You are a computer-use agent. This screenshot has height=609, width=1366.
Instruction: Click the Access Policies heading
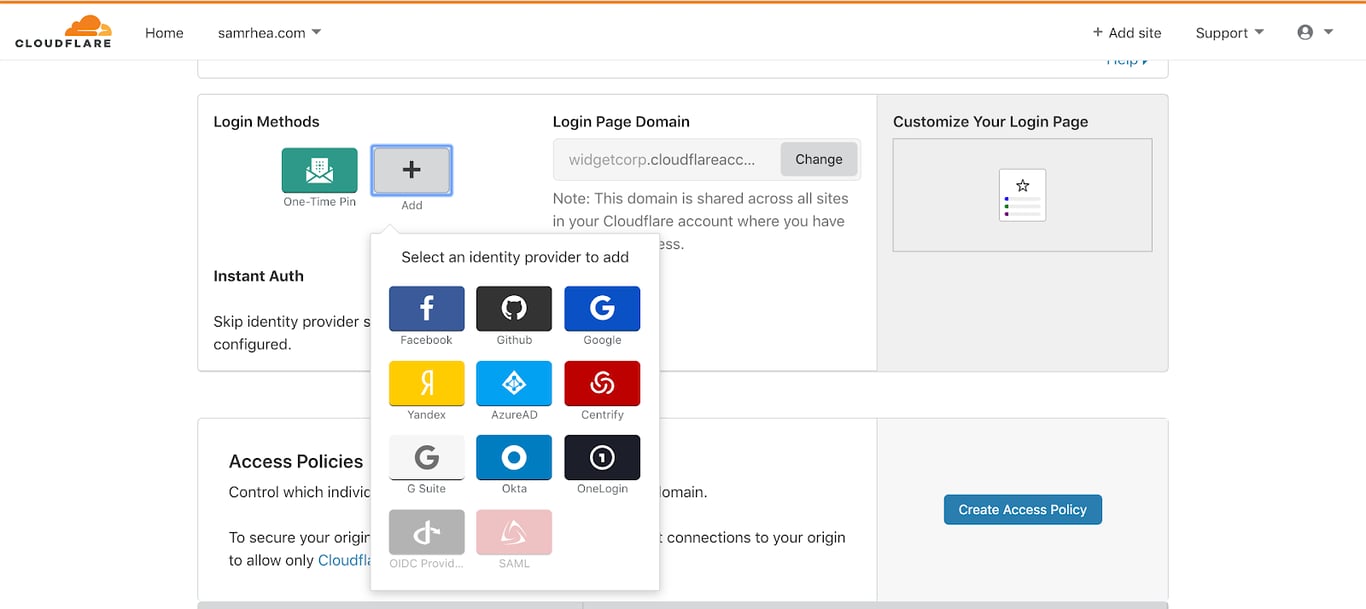pos(296,461)
